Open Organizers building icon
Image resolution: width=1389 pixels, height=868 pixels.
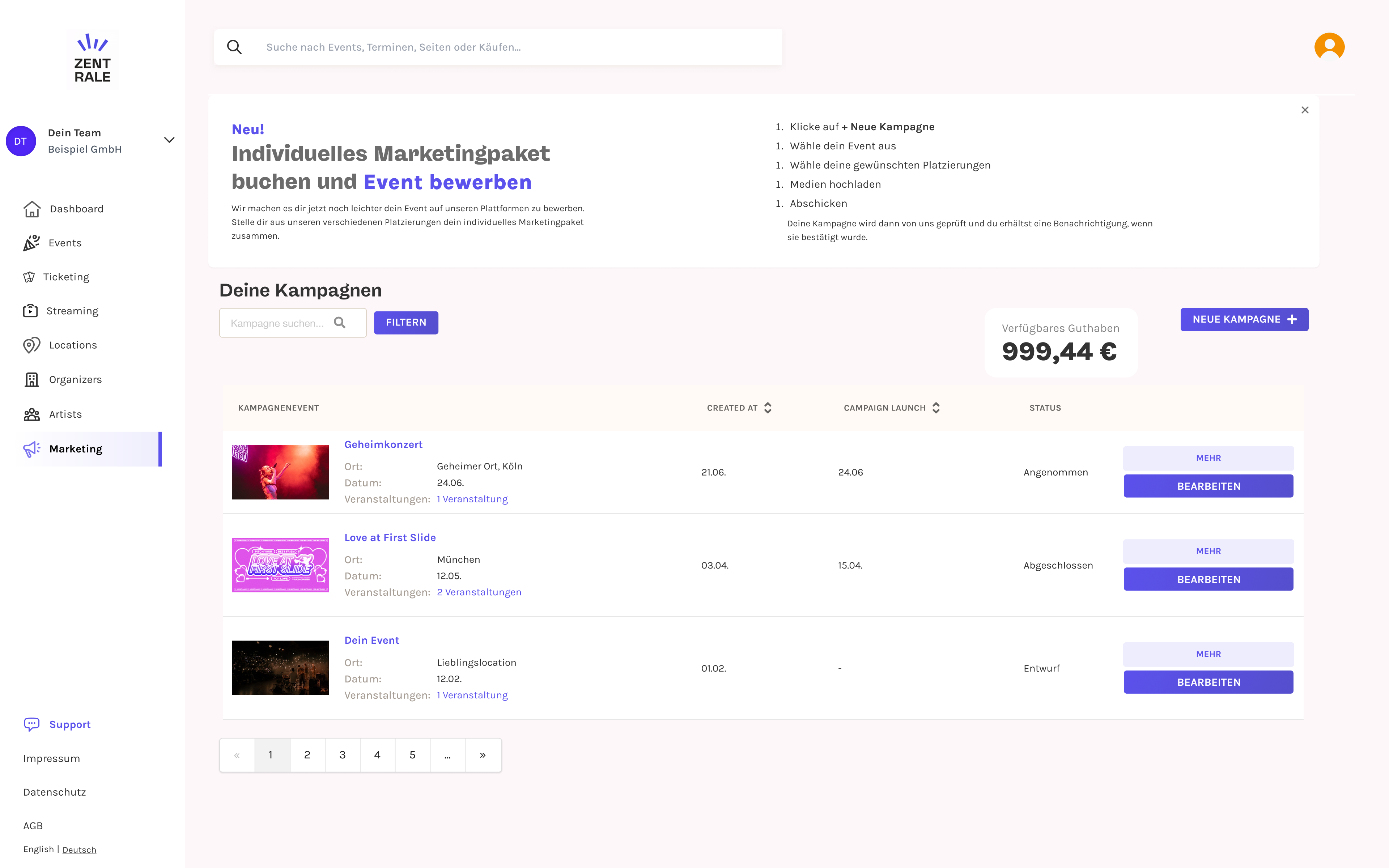[31, 379]
